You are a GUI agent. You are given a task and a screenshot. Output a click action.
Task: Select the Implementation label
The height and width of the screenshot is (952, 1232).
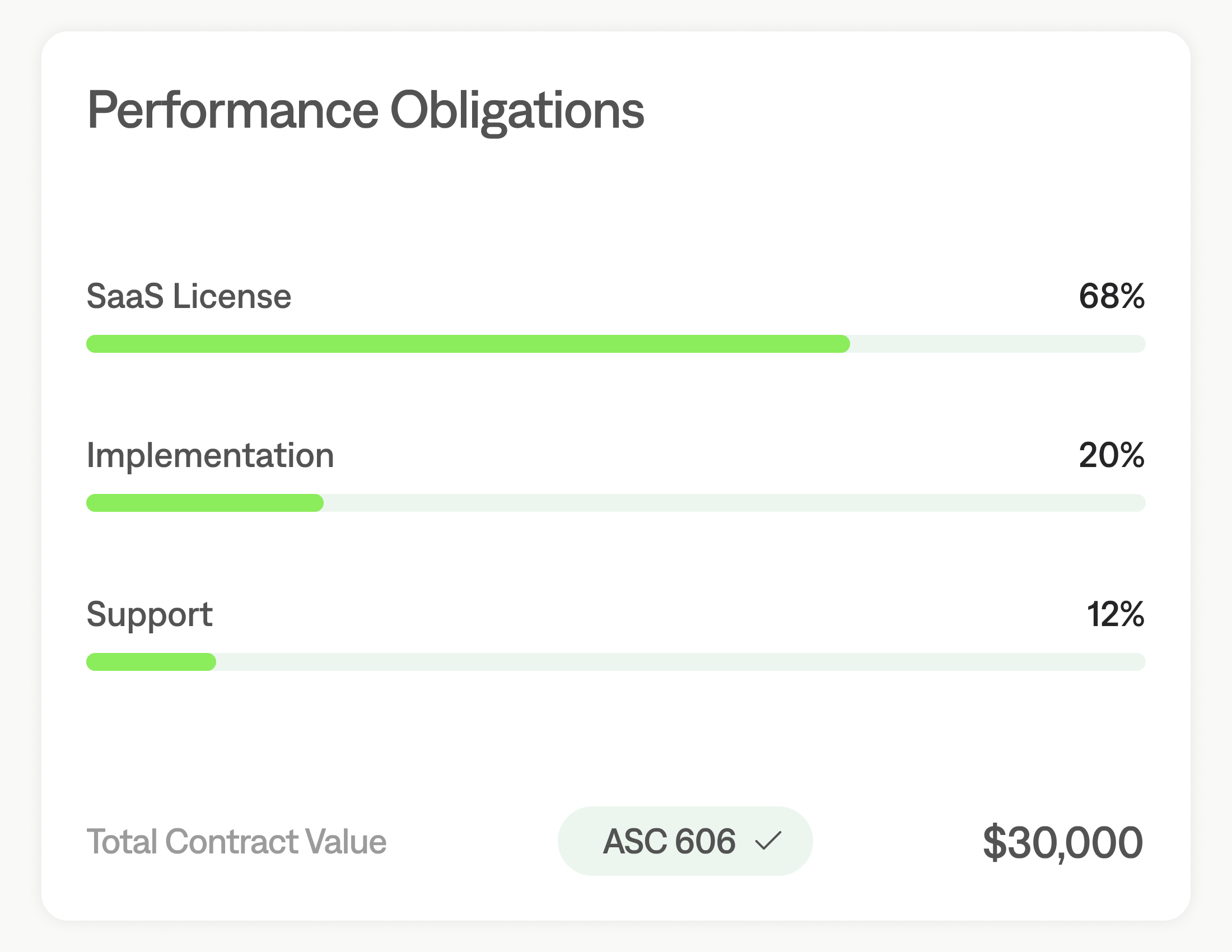[x=210, y=455]
